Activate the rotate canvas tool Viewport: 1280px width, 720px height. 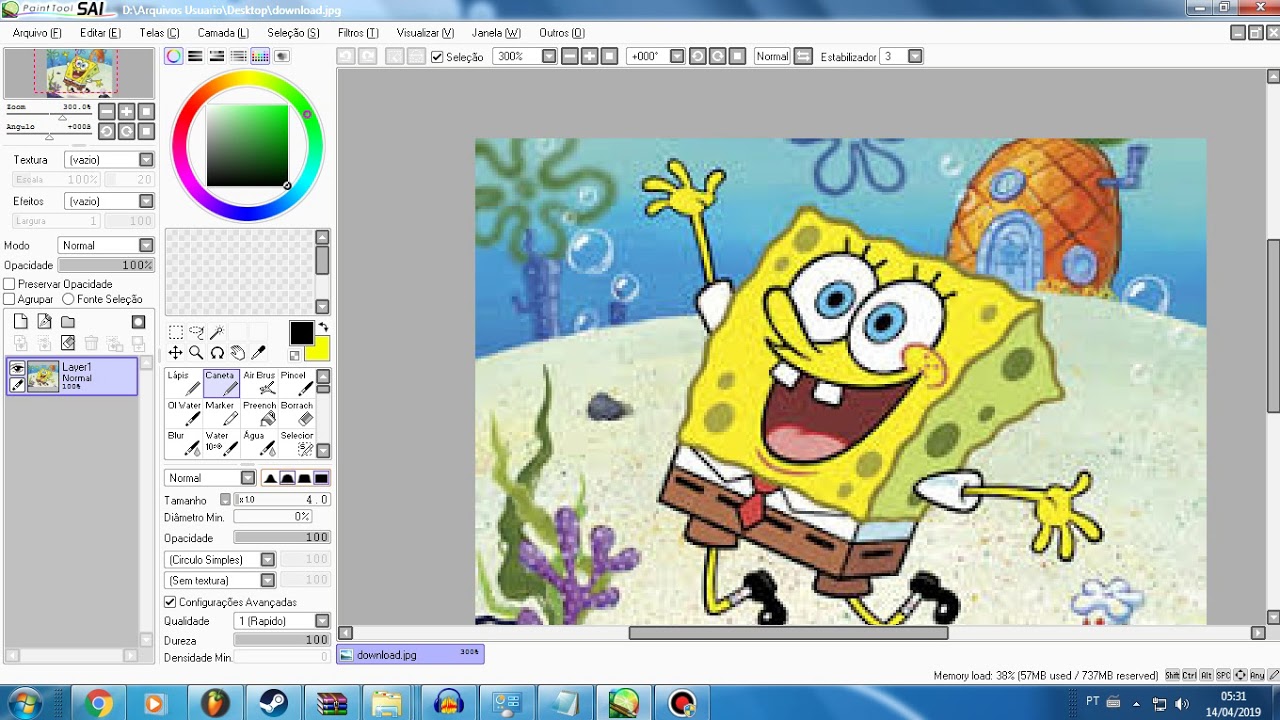click(x=217, y=353)
